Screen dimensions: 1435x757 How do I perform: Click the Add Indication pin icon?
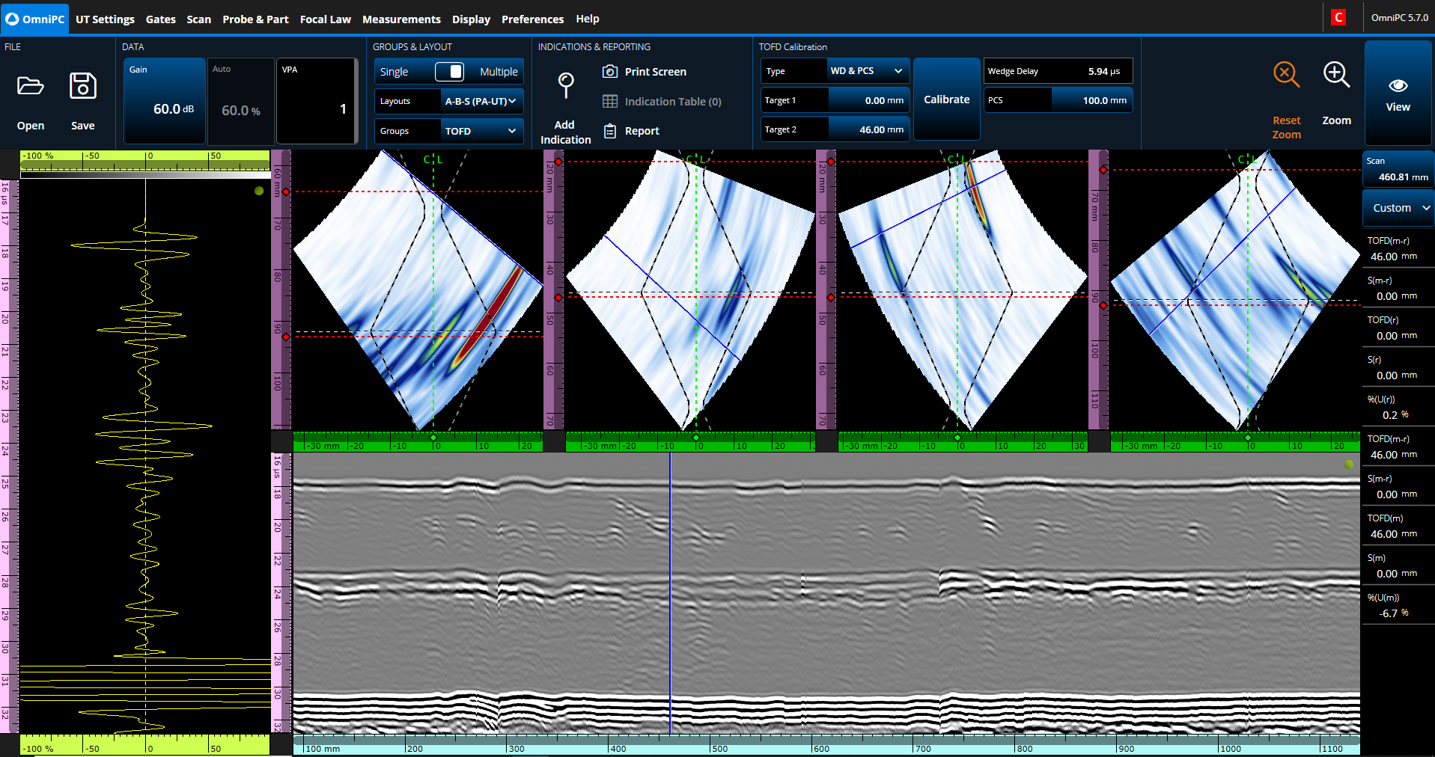coord(565,86)
